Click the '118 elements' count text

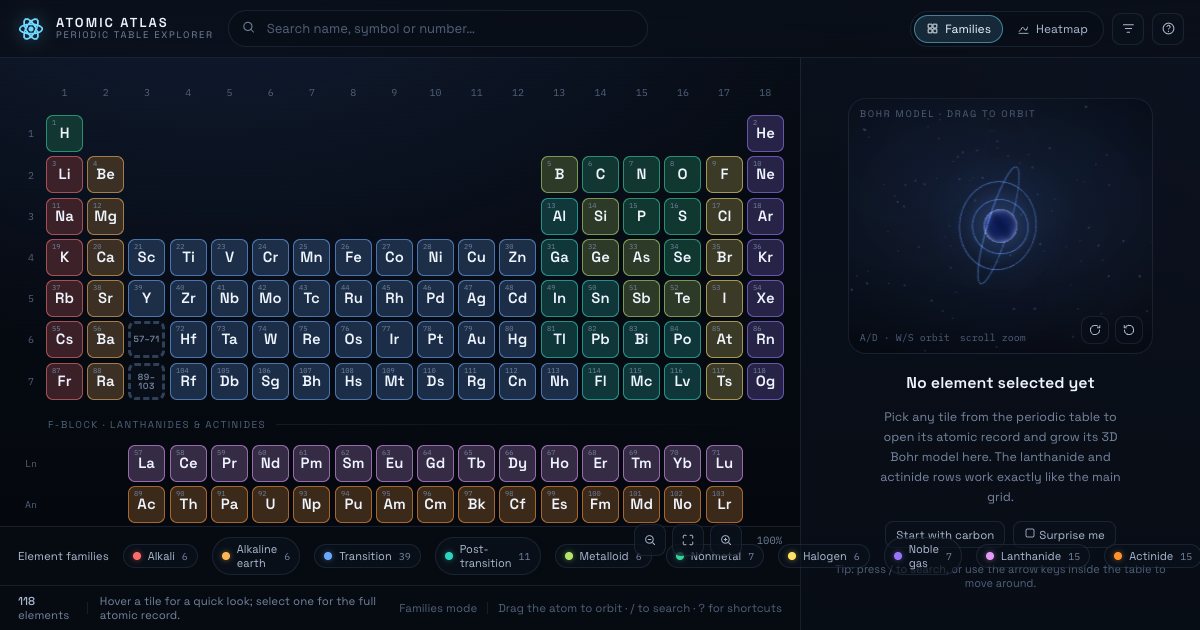(x=44, y=608)
